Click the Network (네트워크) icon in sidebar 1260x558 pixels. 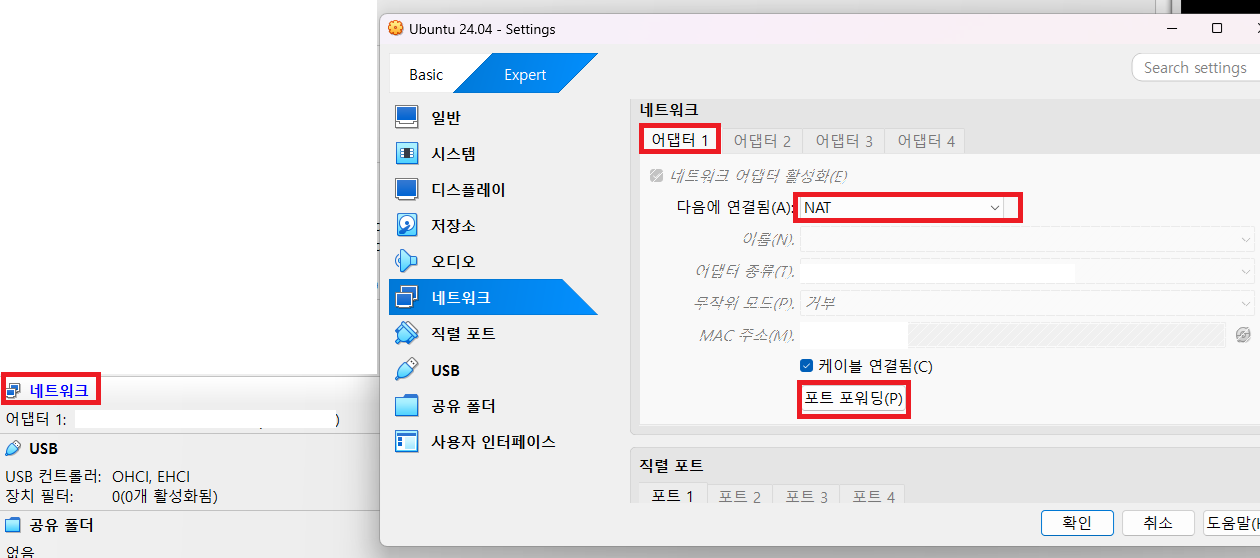[406, 297]
